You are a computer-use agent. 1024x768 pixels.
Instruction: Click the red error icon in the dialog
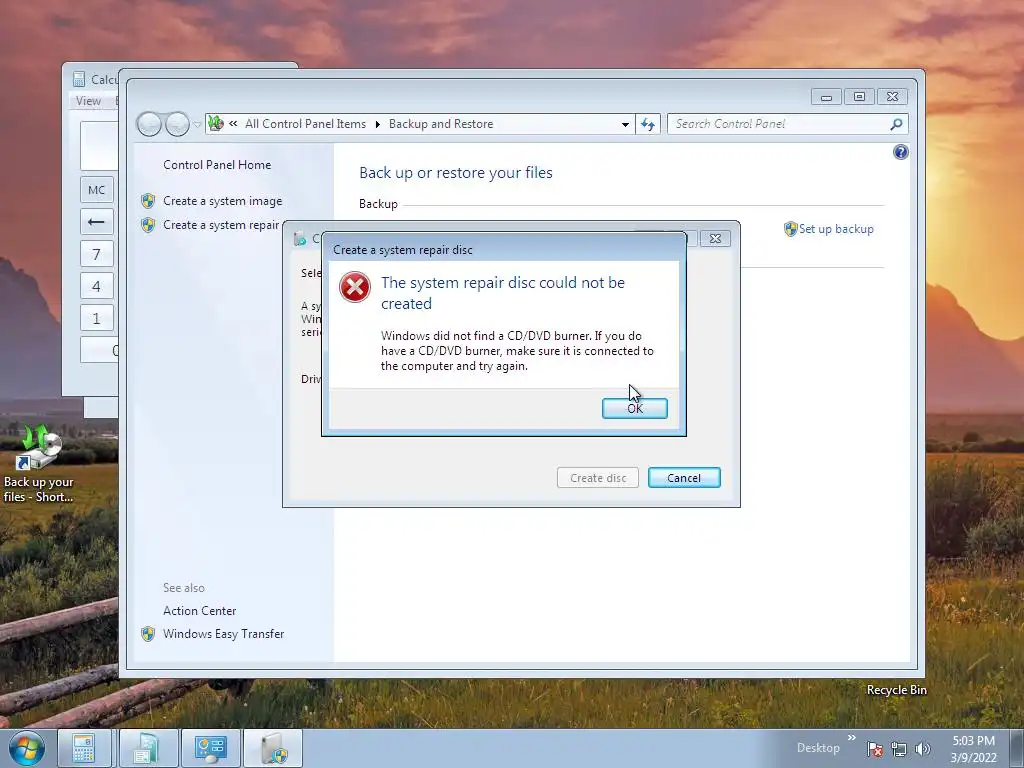[355, 287]
